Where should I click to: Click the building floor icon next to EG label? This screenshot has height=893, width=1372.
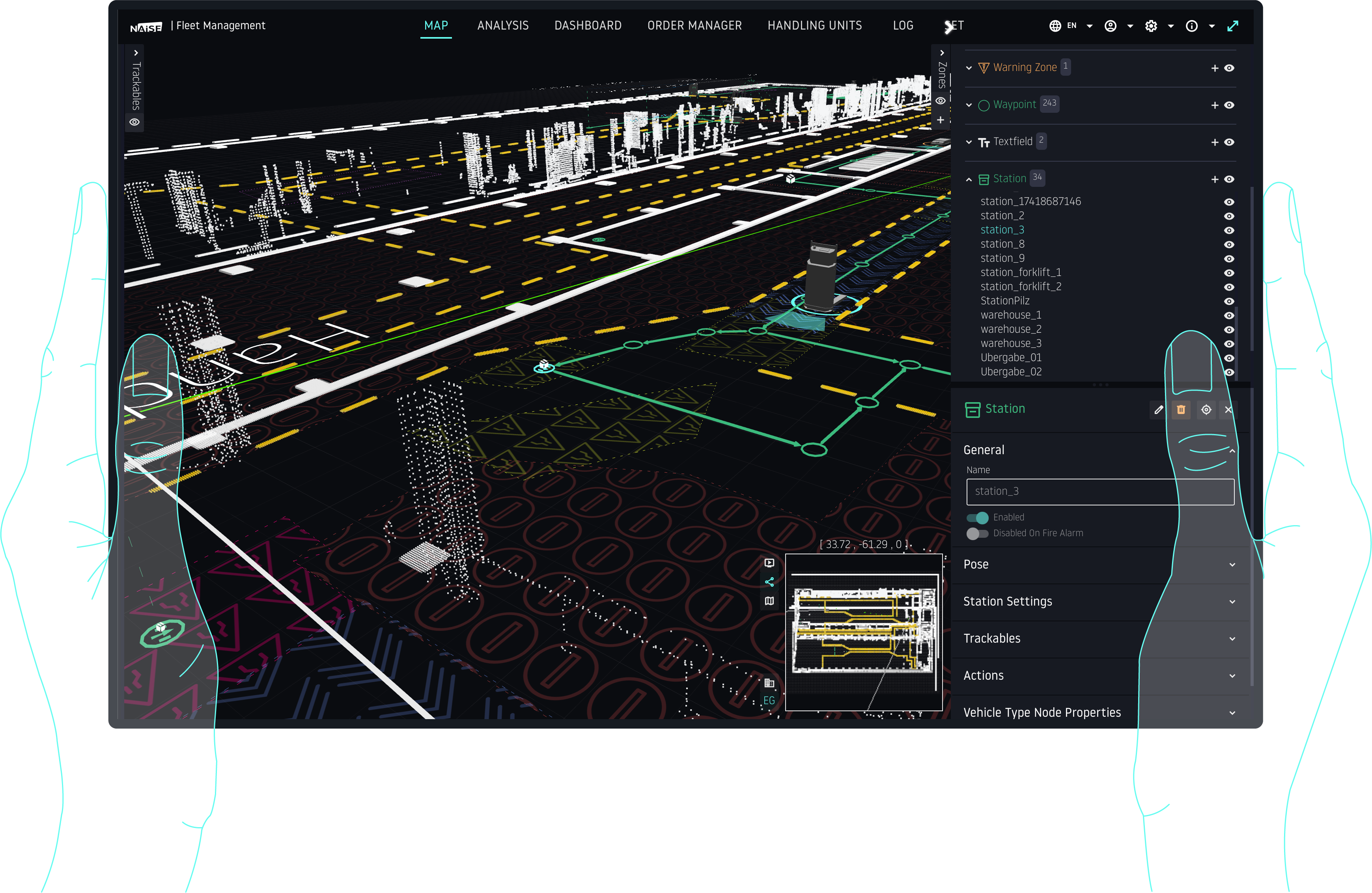769,682
